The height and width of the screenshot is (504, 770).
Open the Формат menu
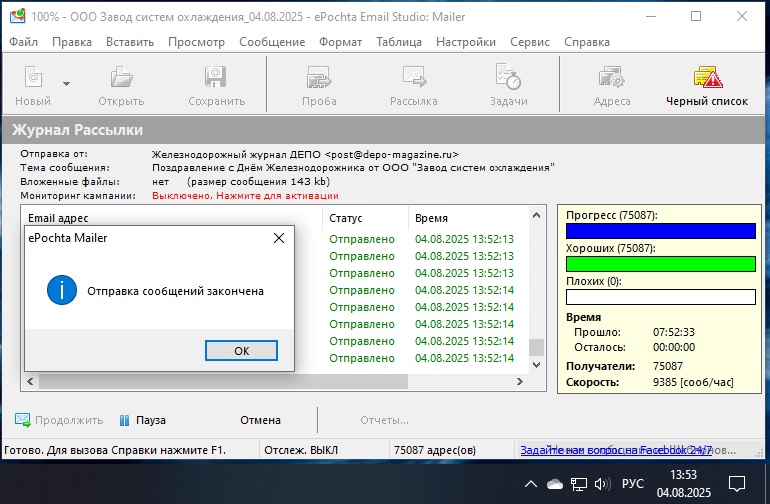[x=340, y=42]
